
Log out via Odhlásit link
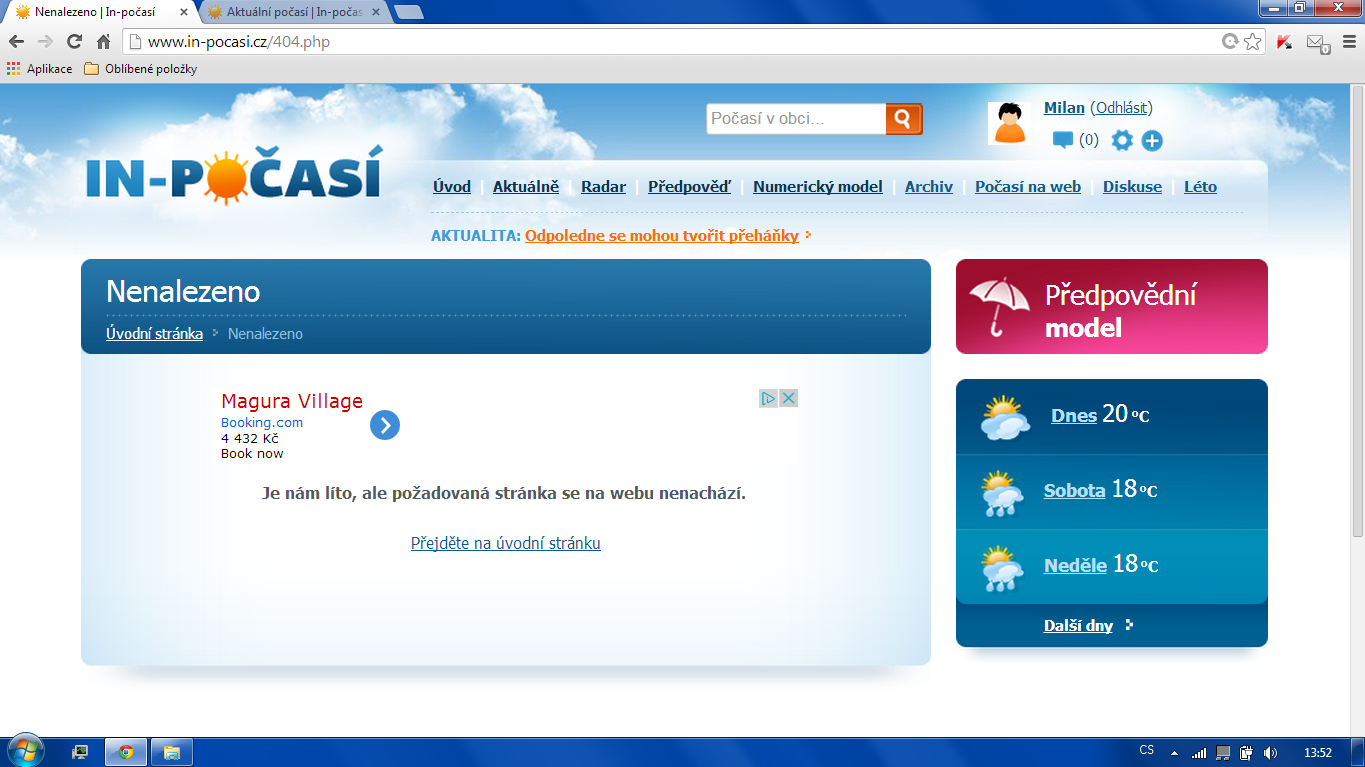point(1121,108)
